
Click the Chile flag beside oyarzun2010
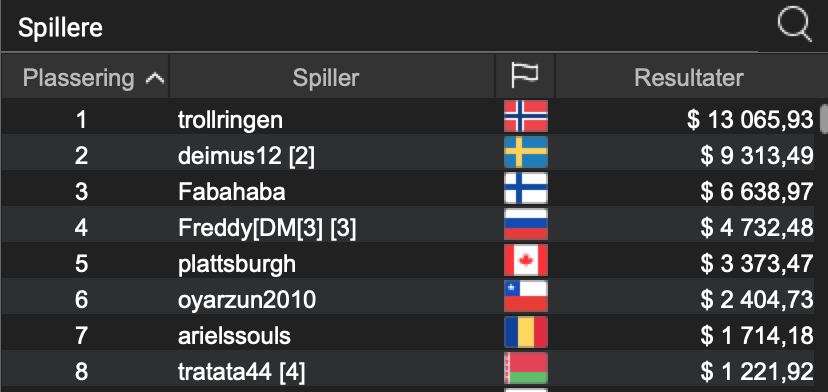[525, 296]
